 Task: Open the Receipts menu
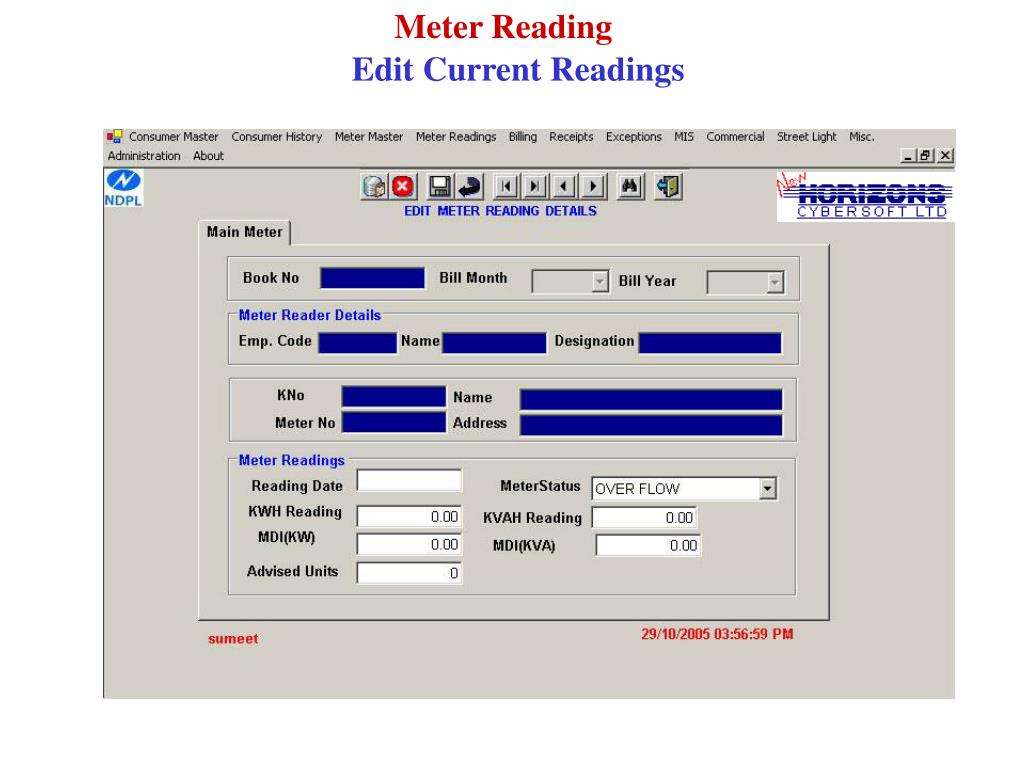point(571,136)
